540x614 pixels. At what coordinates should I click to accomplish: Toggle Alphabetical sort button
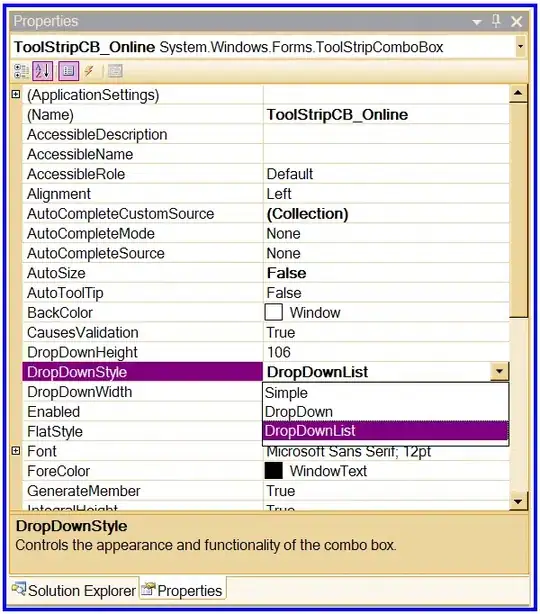(43, 71)
